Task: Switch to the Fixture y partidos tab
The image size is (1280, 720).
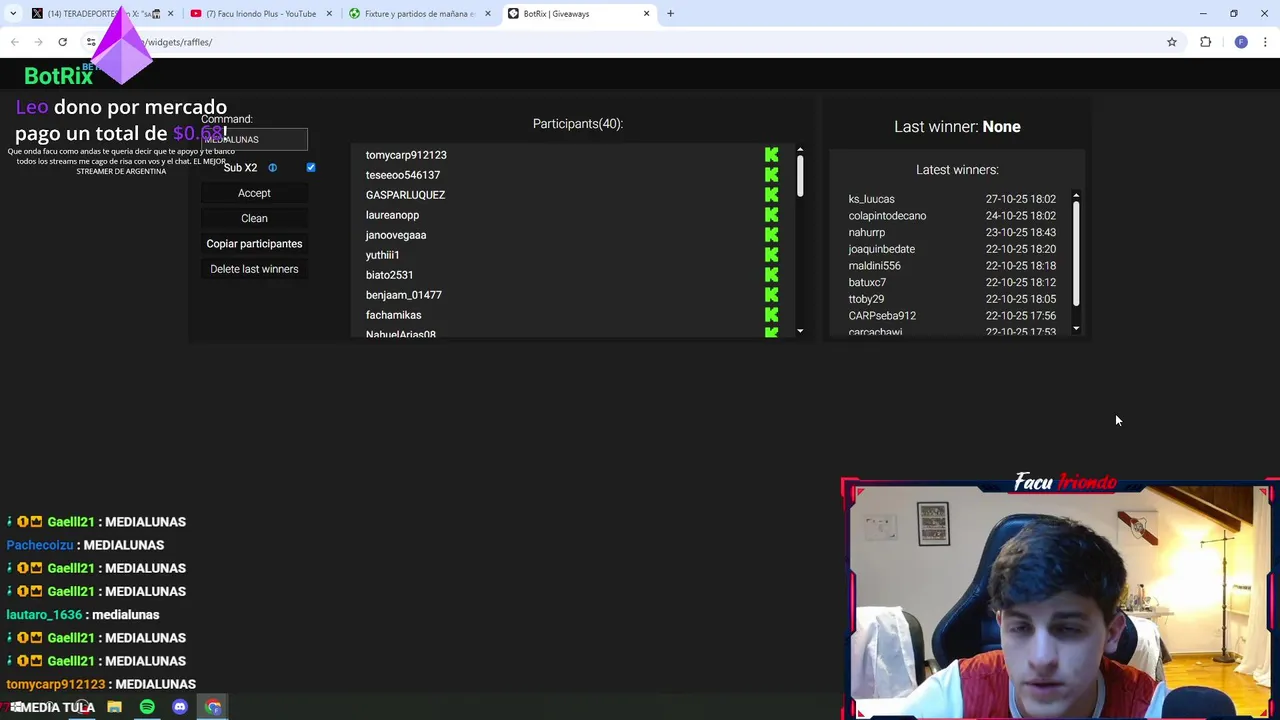Action: tap(418, 14)
